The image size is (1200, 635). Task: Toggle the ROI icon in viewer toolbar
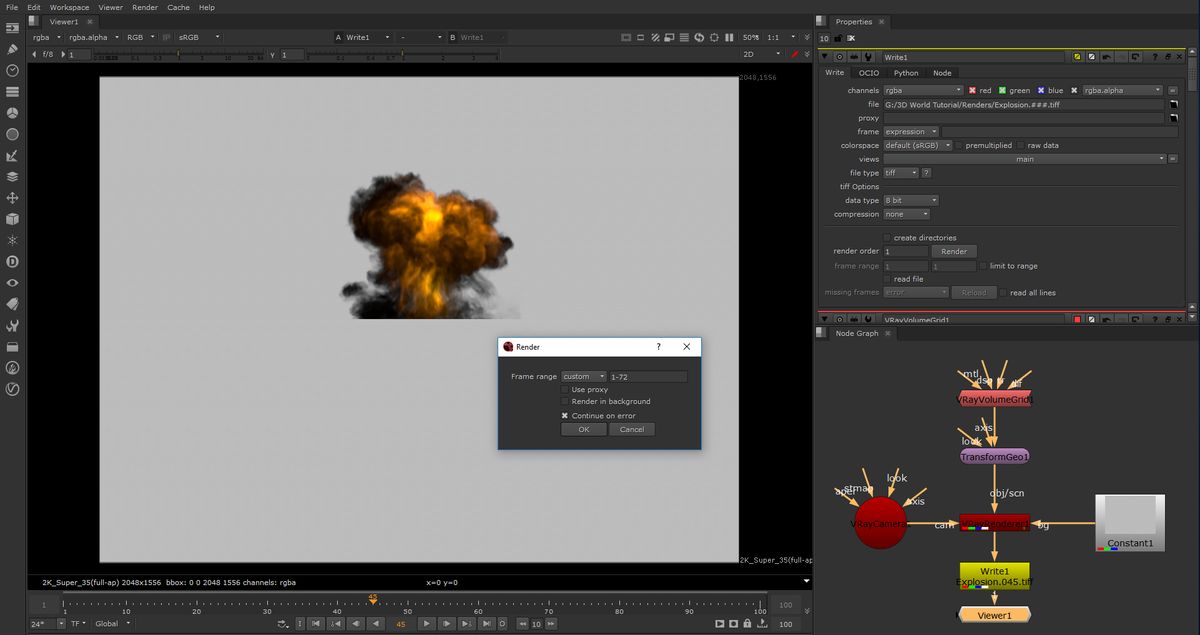tap(640, 36)
